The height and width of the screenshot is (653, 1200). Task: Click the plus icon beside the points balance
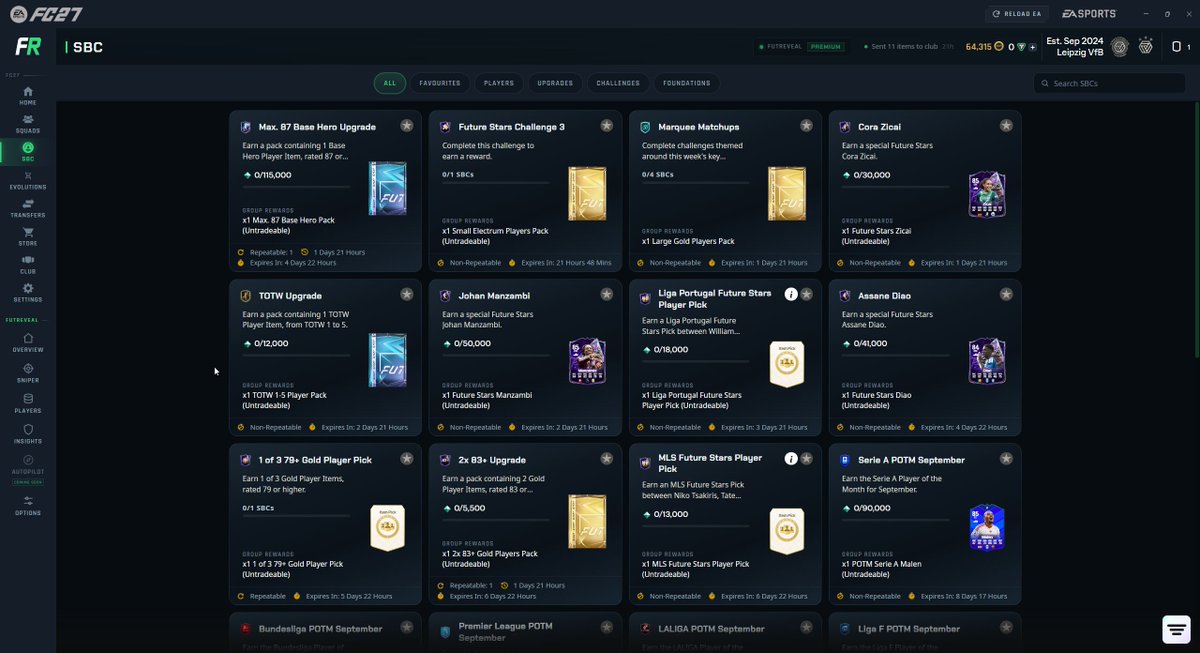(1032, 47)
